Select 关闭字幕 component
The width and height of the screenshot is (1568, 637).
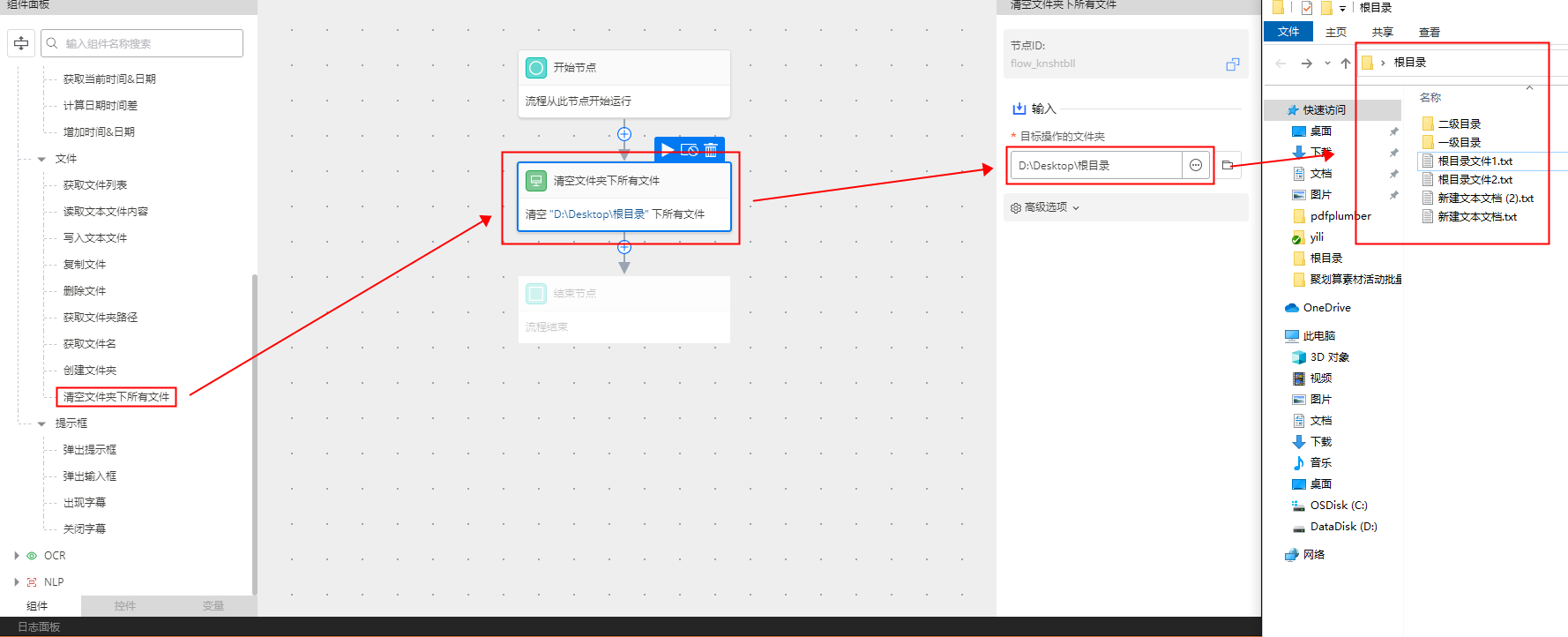coord(85,529)
